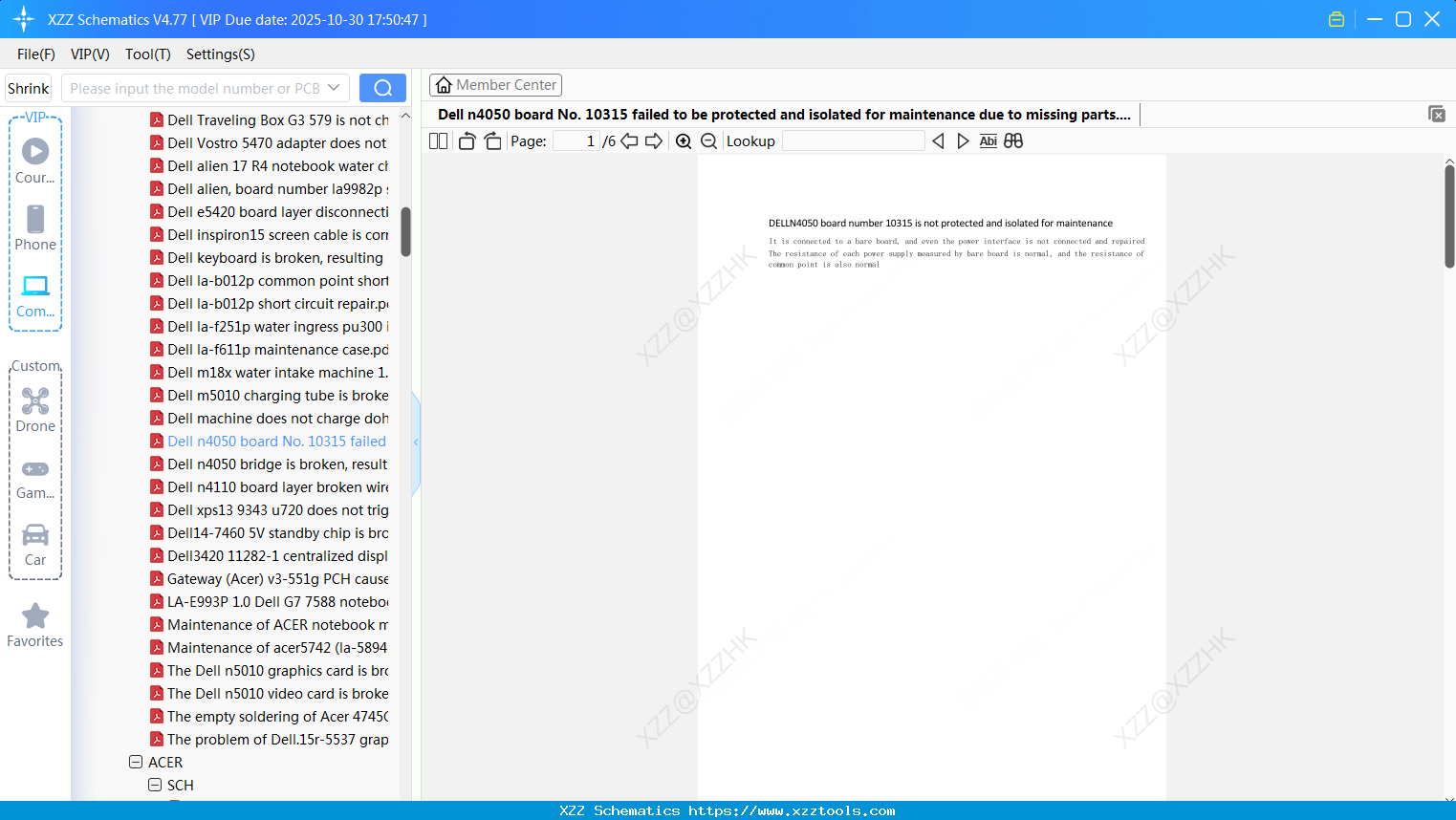Open Favorites

click(35, 625)
